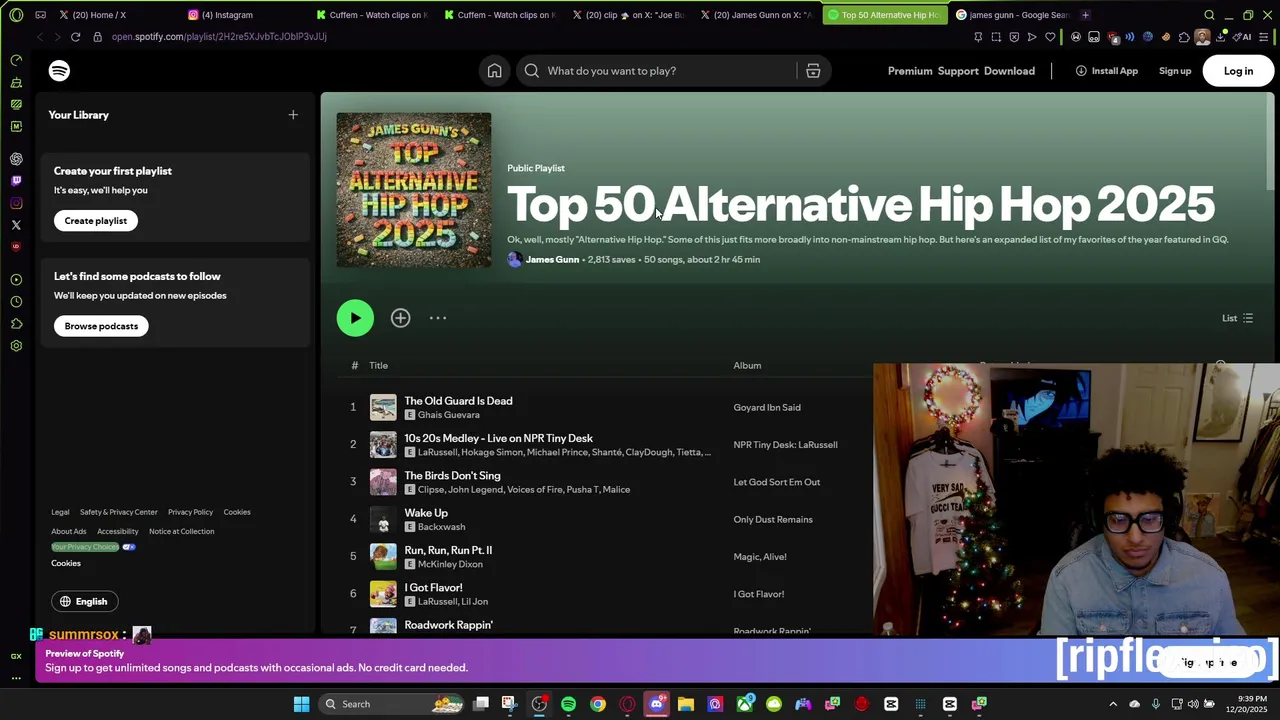Select track Run, Run, Run Pt. II
1280x720 pixels.
(448, 550)
